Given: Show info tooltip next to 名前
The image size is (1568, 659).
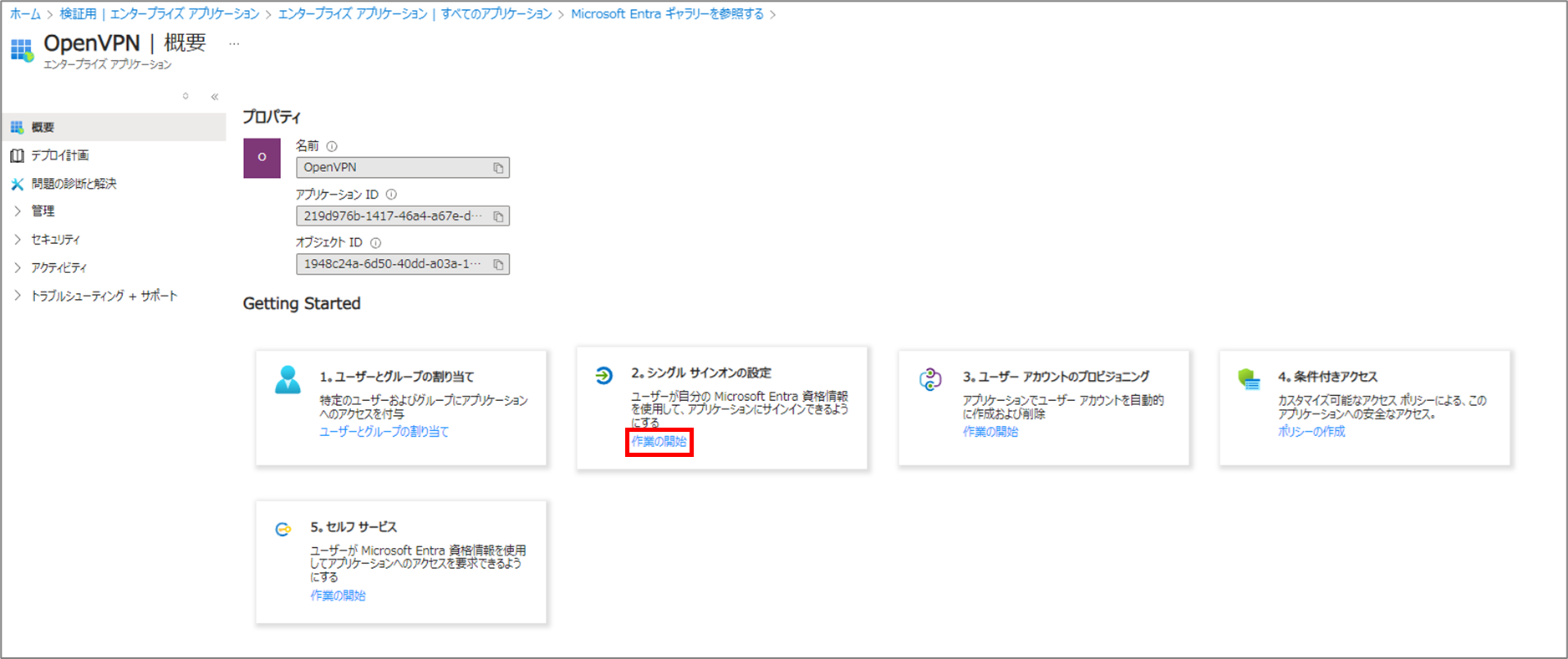Looking at the screenshot, I should 332,146.
